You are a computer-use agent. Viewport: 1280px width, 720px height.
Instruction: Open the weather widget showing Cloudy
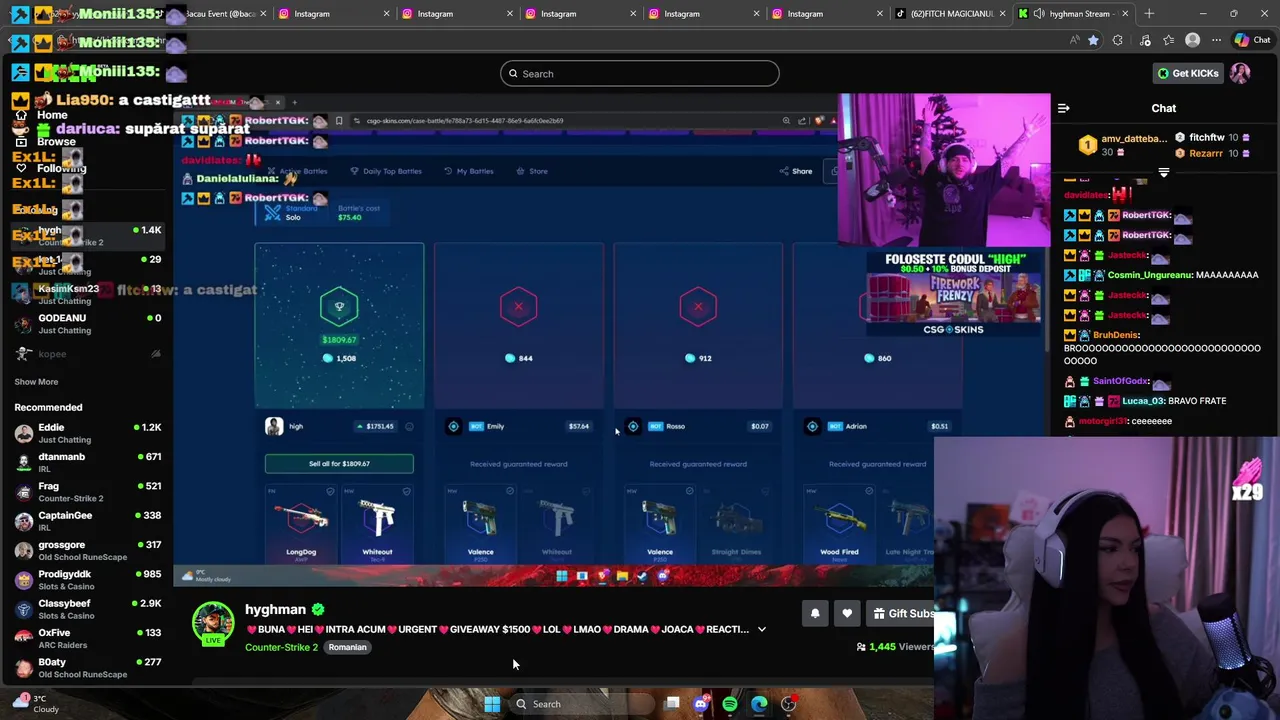[x=36, y=704]
